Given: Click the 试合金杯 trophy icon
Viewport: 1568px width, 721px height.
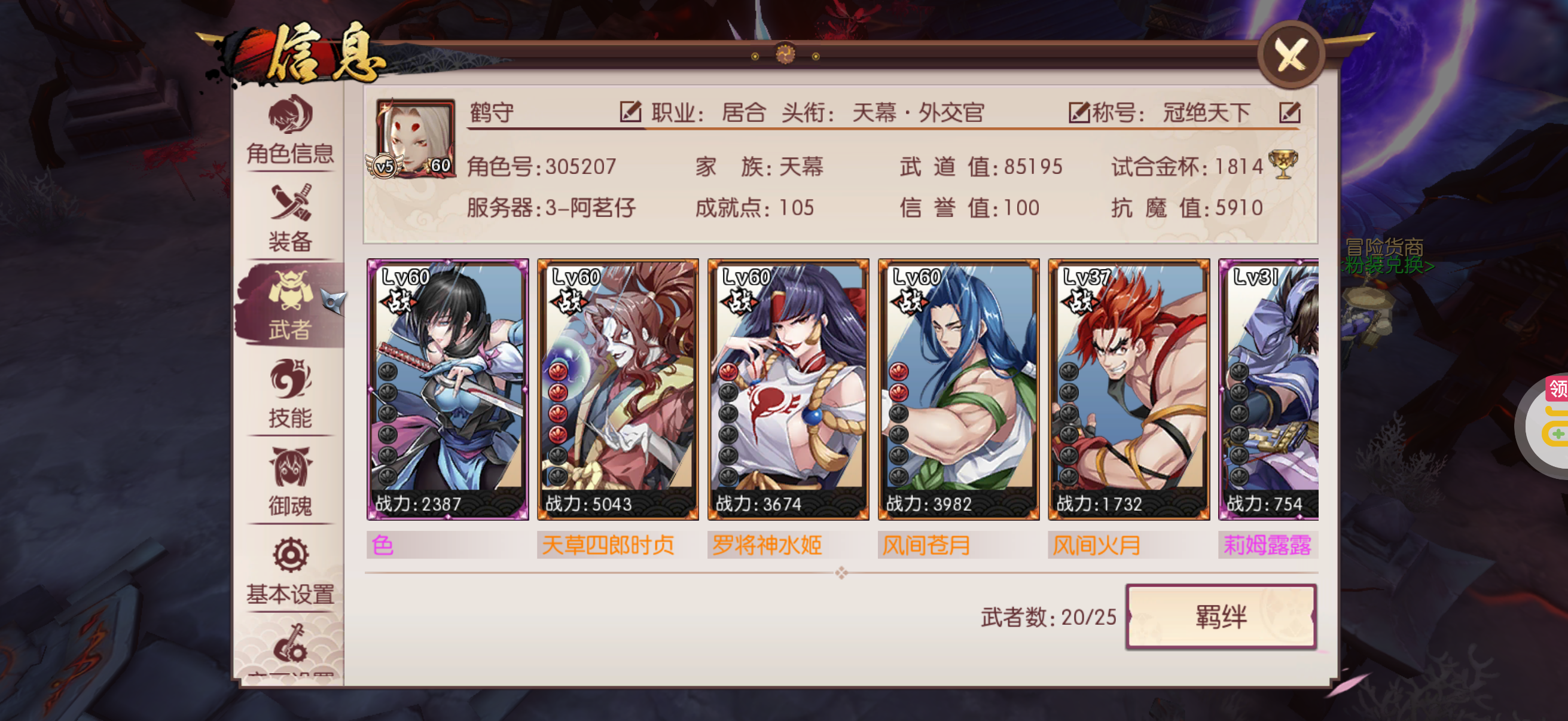Looking at the screenshot, I should pyautogui.click(x=1283, y=166).
